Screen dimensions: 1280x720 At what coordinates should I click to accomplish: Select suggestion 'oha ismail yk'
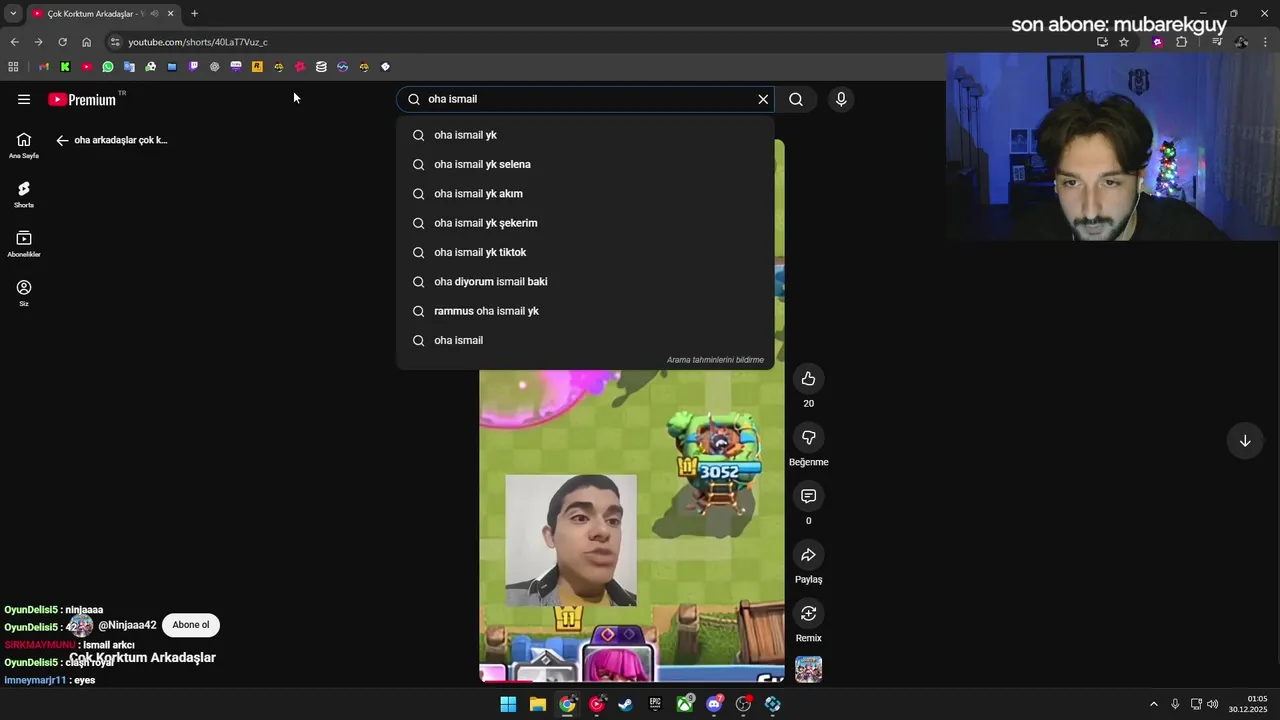coord(585,135)
